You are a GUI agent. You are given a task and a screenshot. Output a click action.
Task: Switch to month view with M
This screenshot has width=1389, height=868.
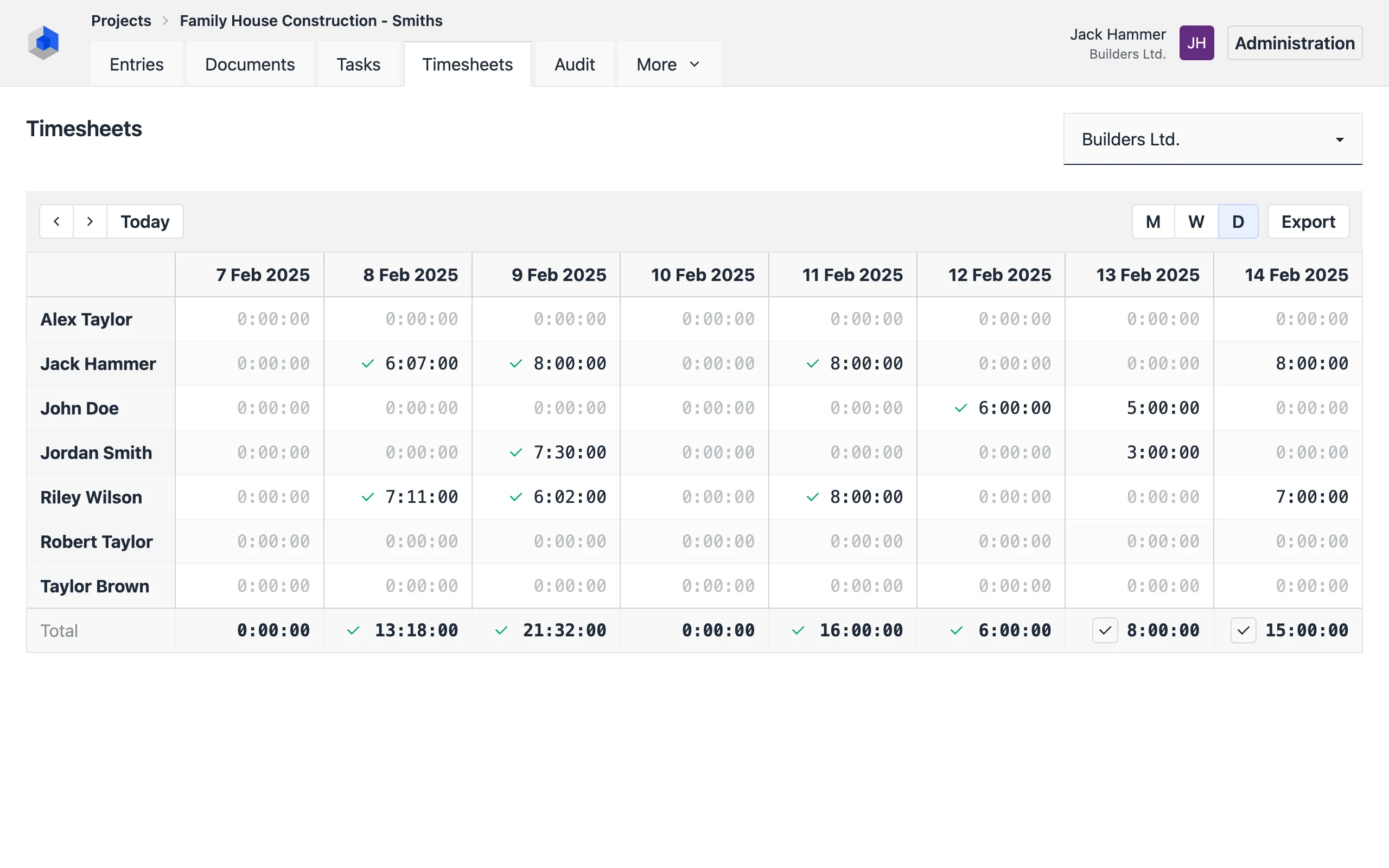[x=1153, y=221]
